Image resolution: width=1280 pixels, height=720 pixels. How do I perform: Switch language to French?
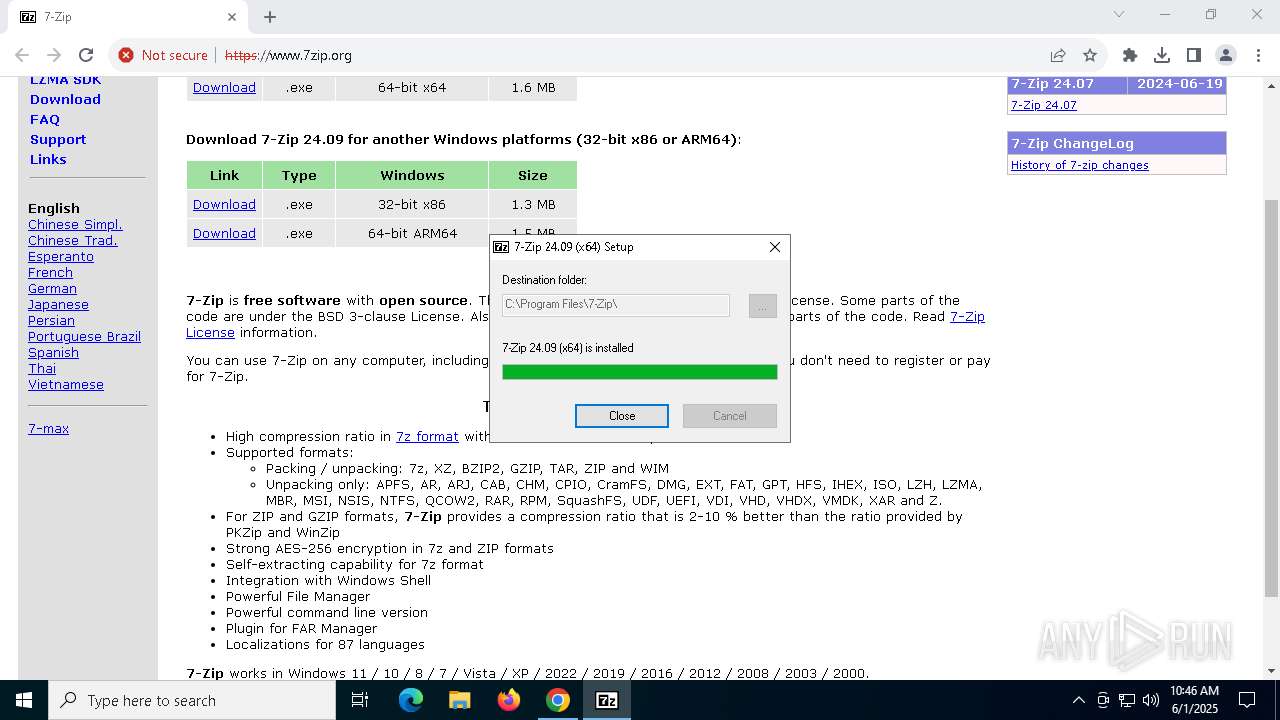tap(50, 272)
